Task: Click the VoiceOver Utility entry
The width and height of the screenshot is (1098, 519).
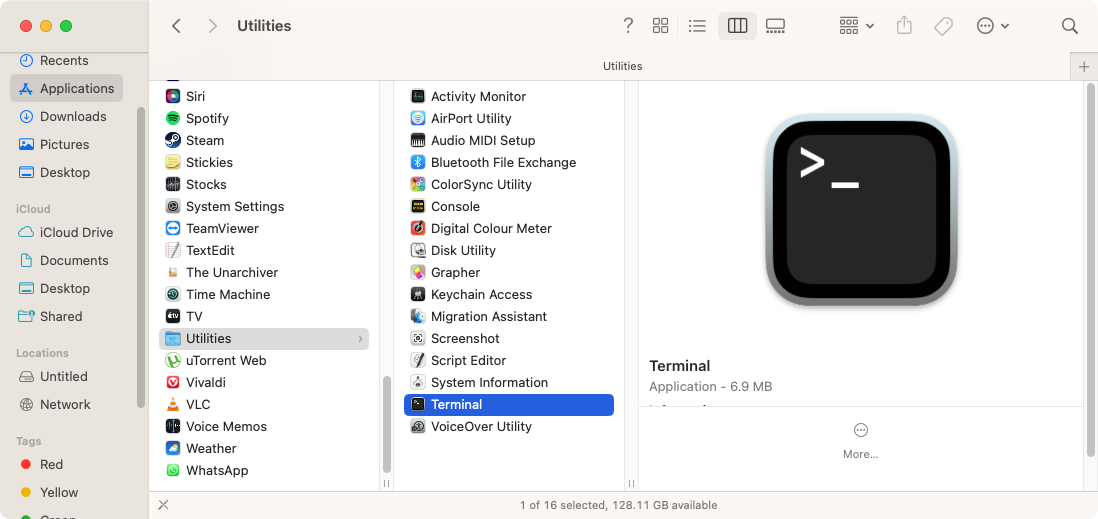Action: pyautogui.click(x=508, y=427)
